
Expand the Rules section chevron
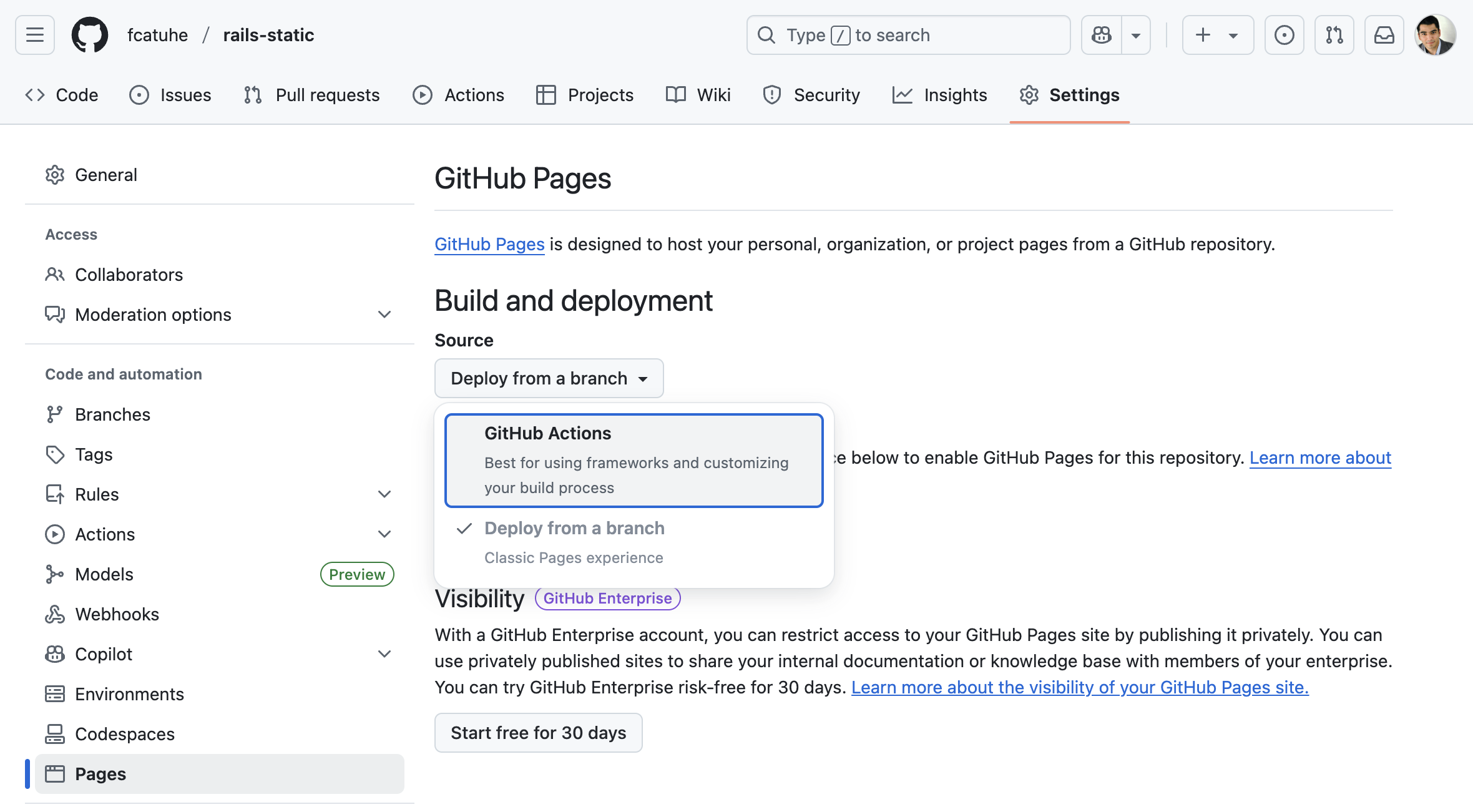(x=384, y=494)
